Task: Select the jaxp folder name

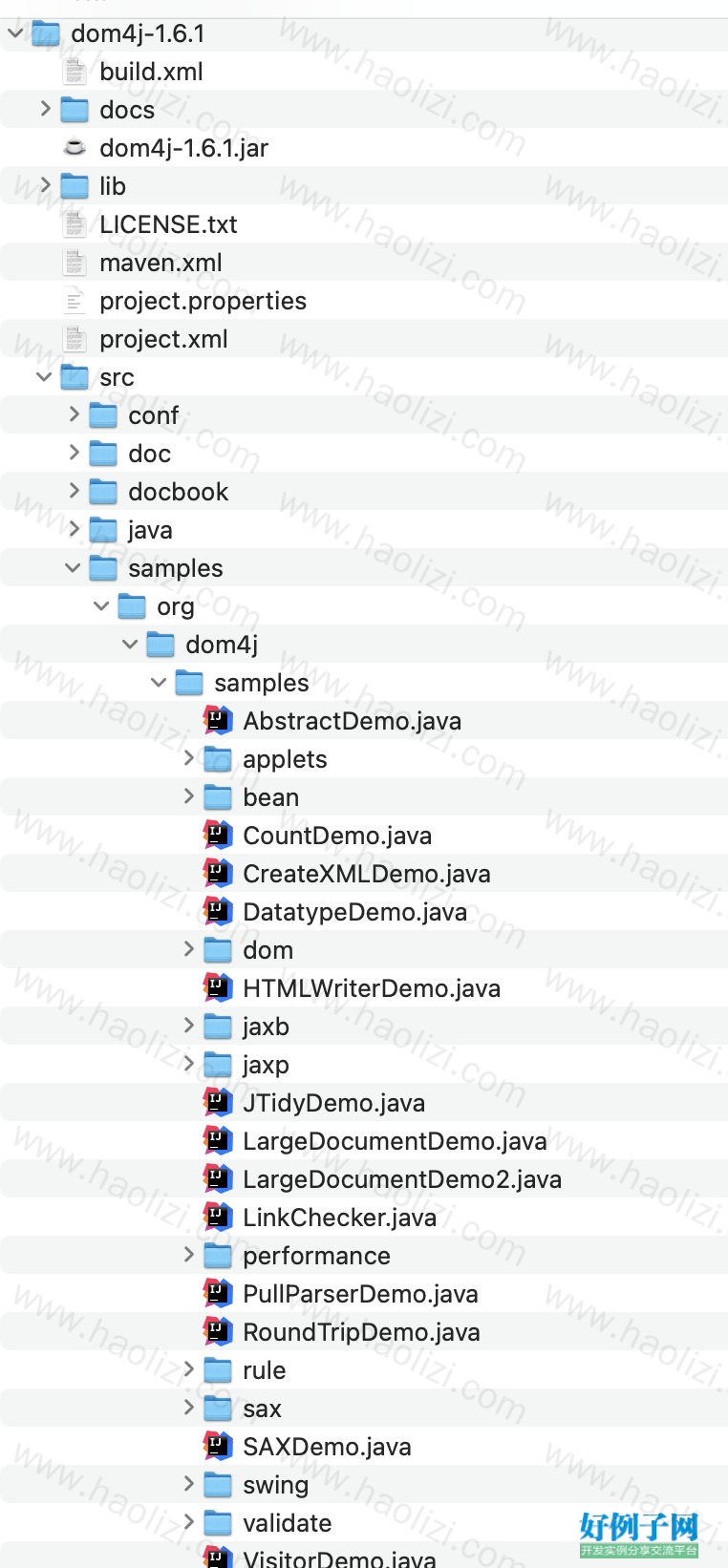Action: tap(266, 1065)
